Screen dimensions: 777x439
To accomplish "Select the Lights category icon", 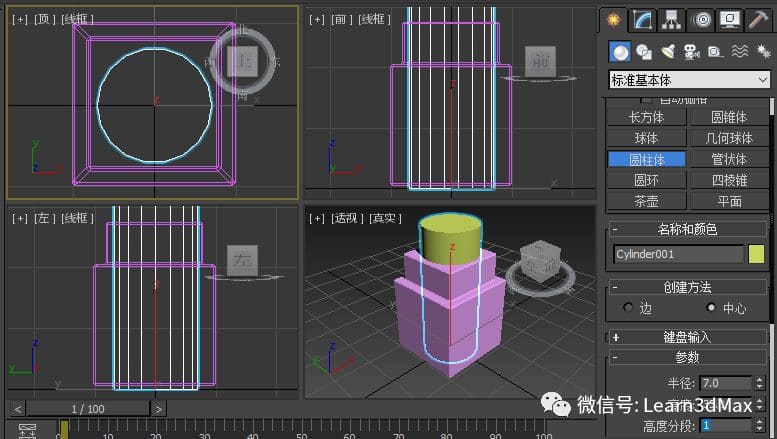I will pos(668,52).
